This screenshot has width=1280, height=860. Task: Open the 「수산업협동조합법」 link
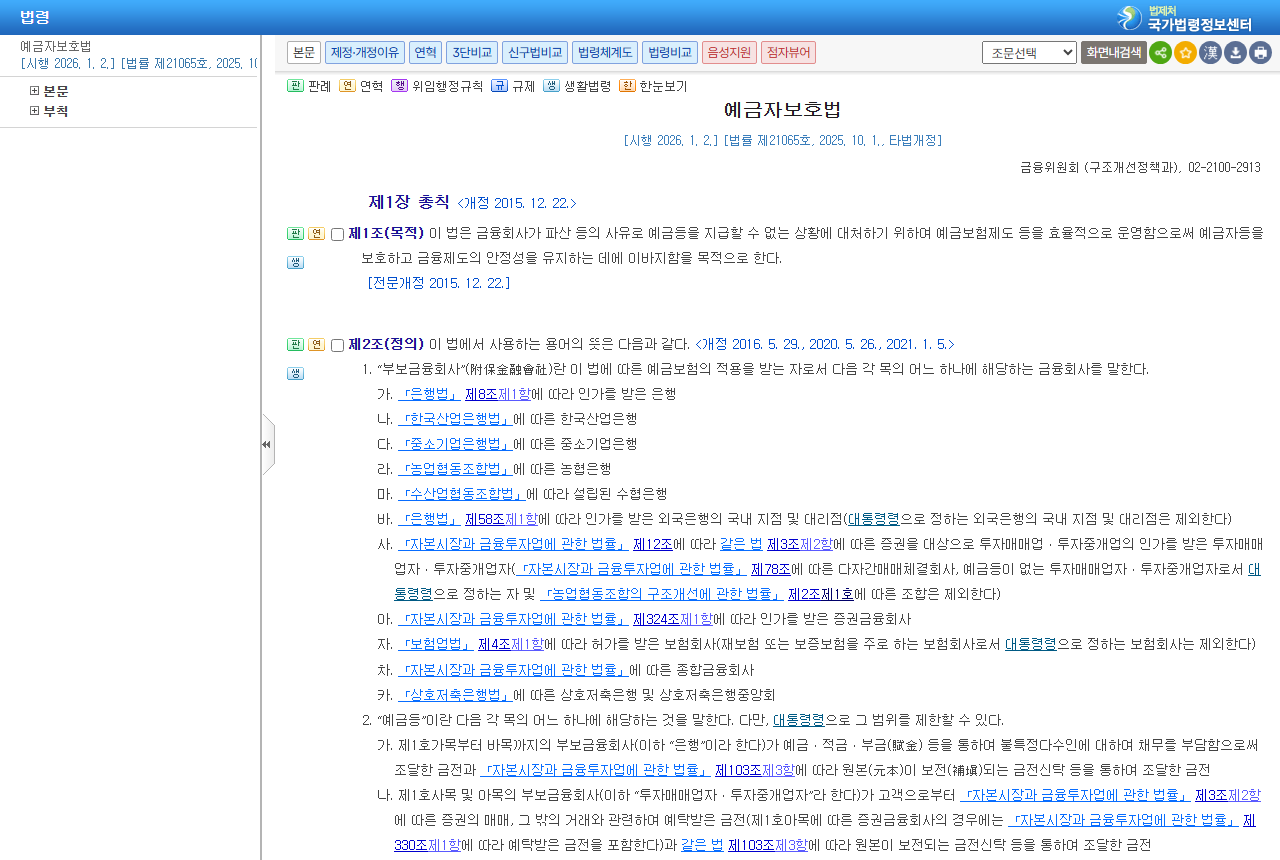[x=462, y=494]
